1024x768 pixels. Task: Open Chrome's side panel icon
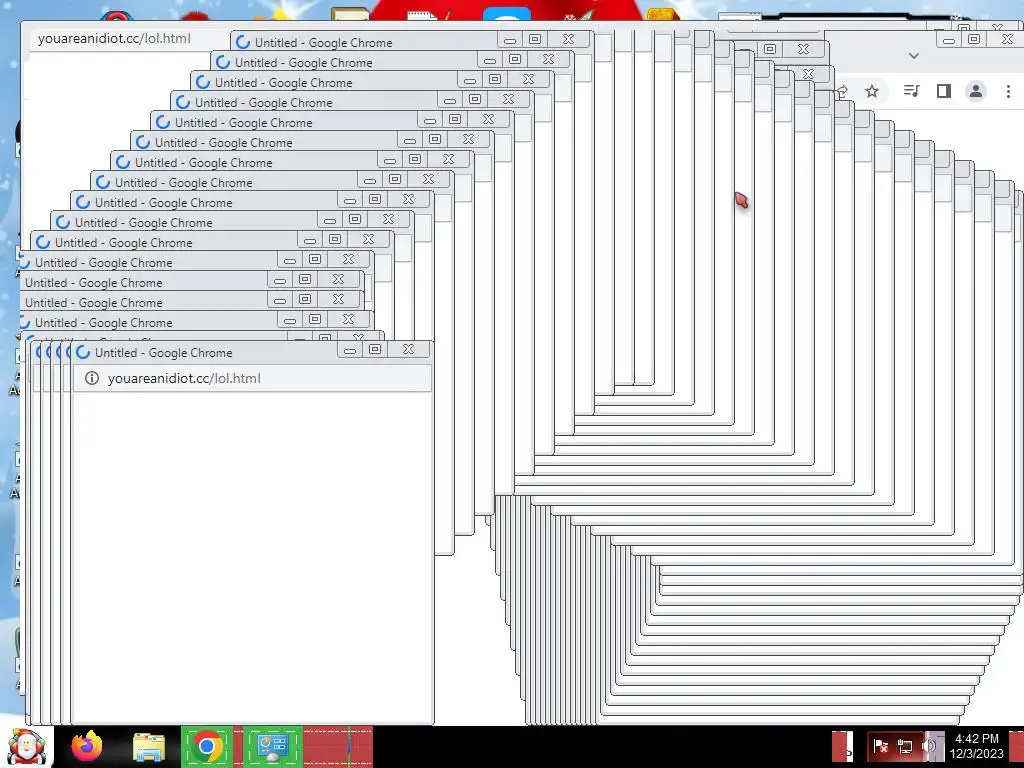[944, 91]
